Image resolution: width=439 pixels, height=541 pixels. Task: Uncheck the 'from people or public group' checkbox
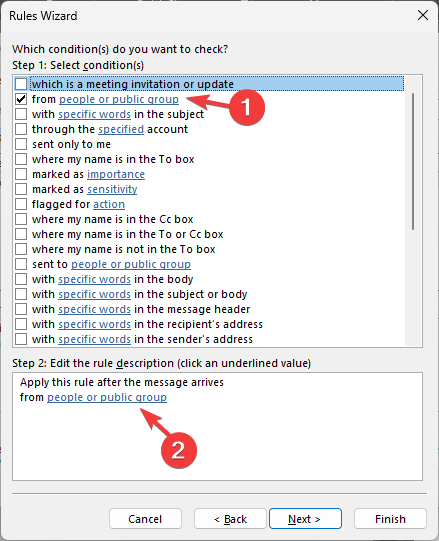tap(21, 99)
